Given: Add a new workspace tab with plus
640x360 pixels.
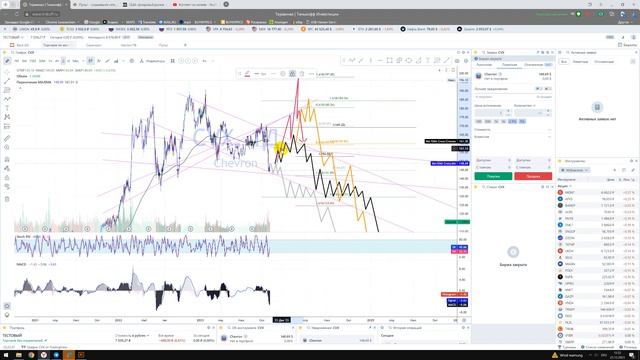Looking at the screenshot, I should tap(185, 45).
